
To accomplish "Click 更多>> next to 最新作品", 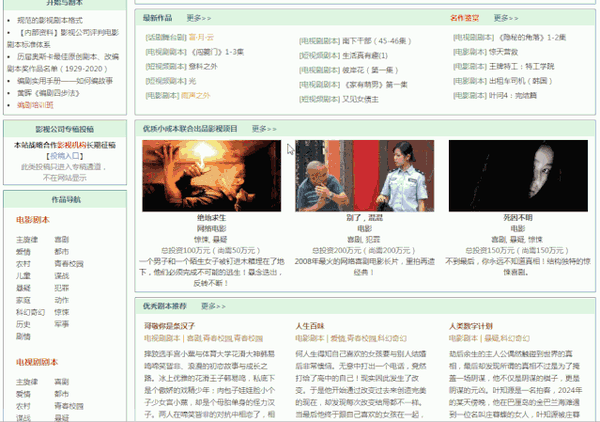I will [x=199, y=18].
